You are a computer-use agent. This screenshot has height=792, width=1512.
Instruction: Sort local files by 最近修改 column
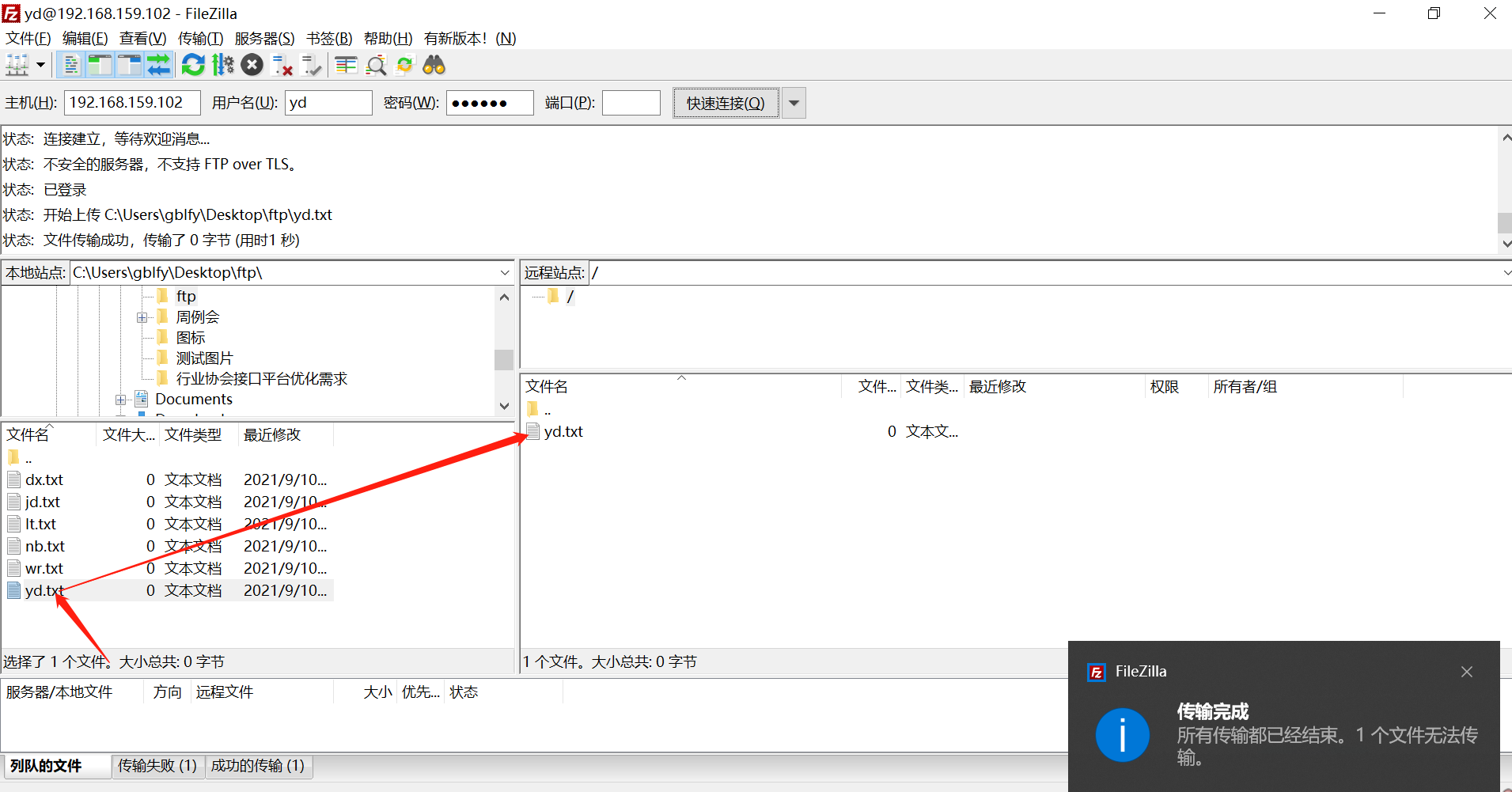tap(286, 434)
